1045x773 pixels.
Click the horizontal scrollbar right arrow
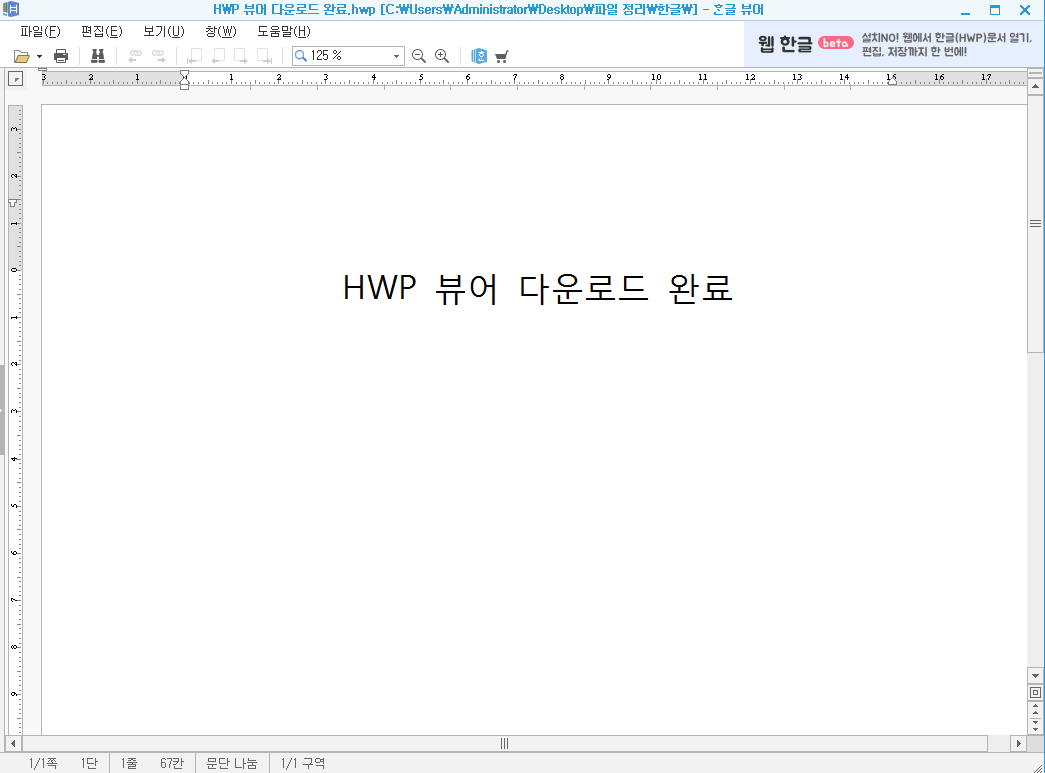tap(1018, 743)
